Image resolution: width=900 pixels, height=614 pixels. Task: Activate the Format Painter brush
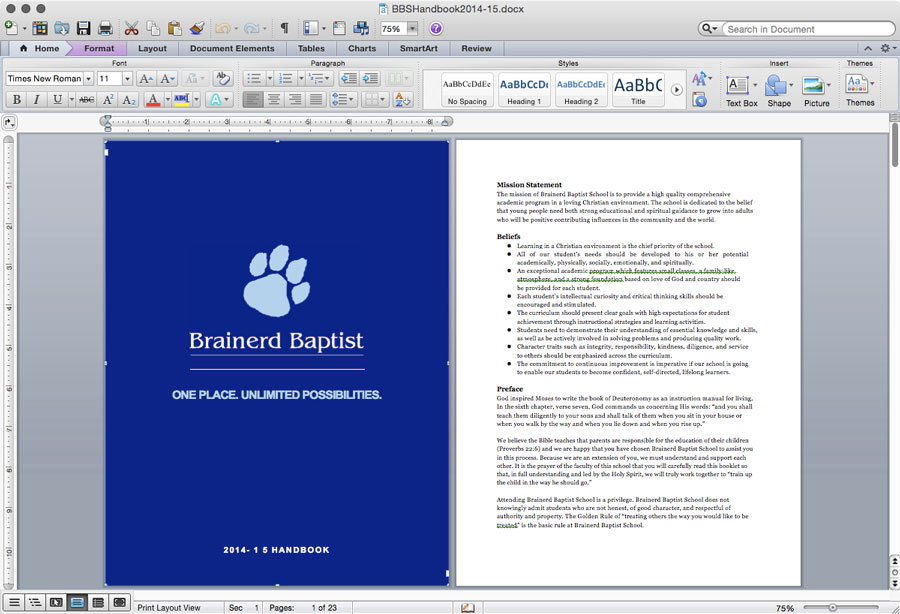197,28
